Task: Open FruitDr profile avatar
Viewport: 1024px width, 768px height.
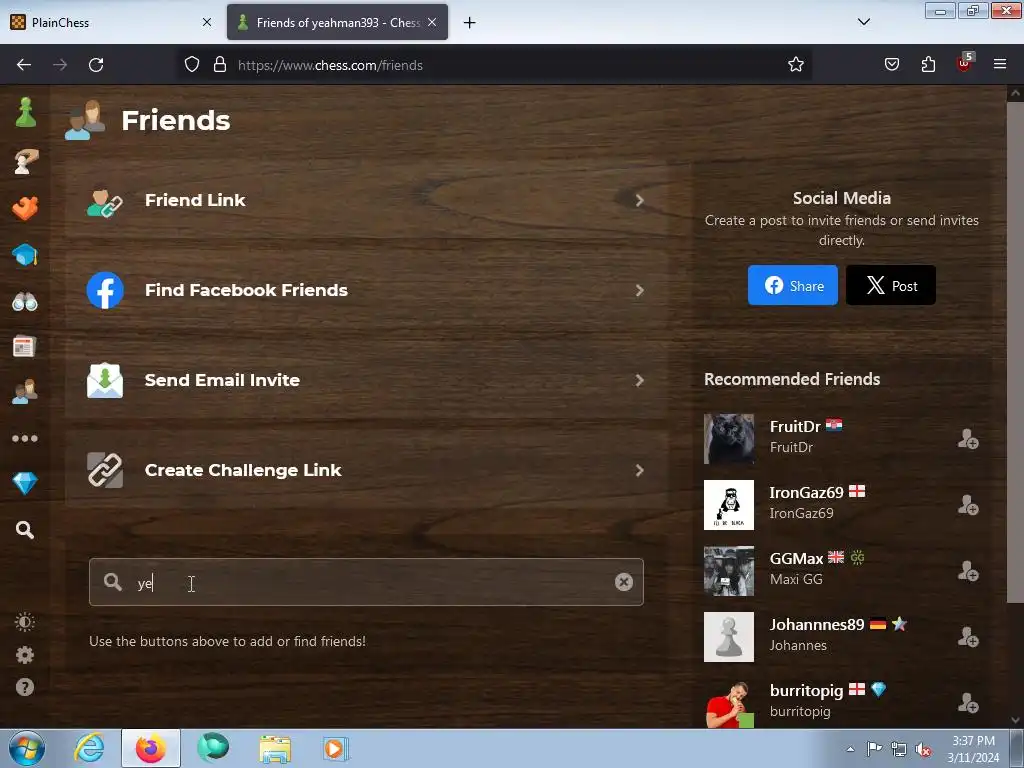Action: (x=729, y=439)
